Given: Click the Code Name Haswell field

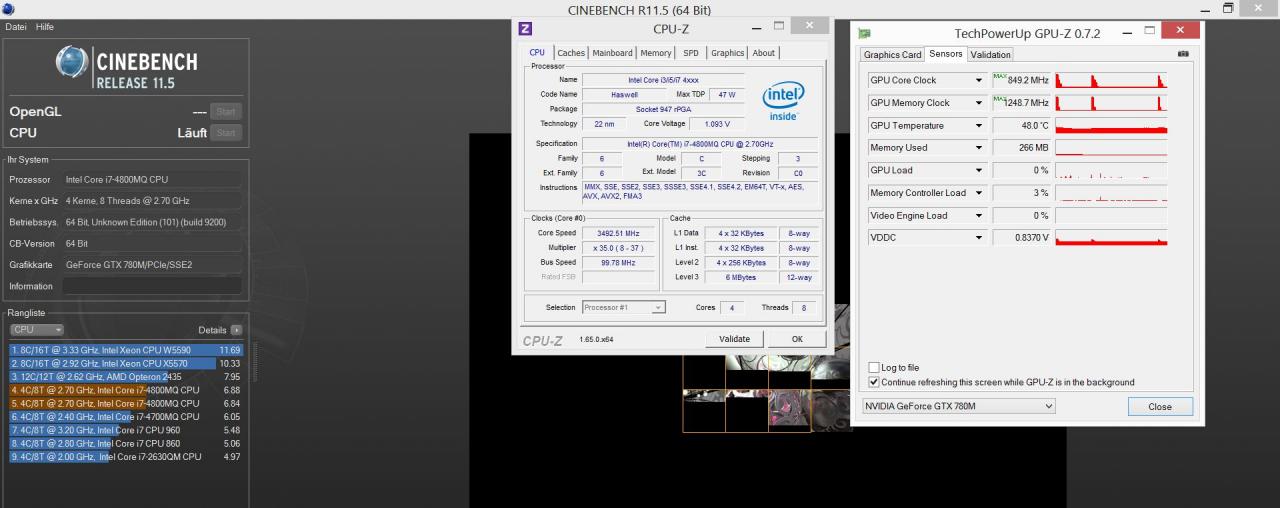Looking at the screenshot, I should pyautogui.click(x=624, y=94).
